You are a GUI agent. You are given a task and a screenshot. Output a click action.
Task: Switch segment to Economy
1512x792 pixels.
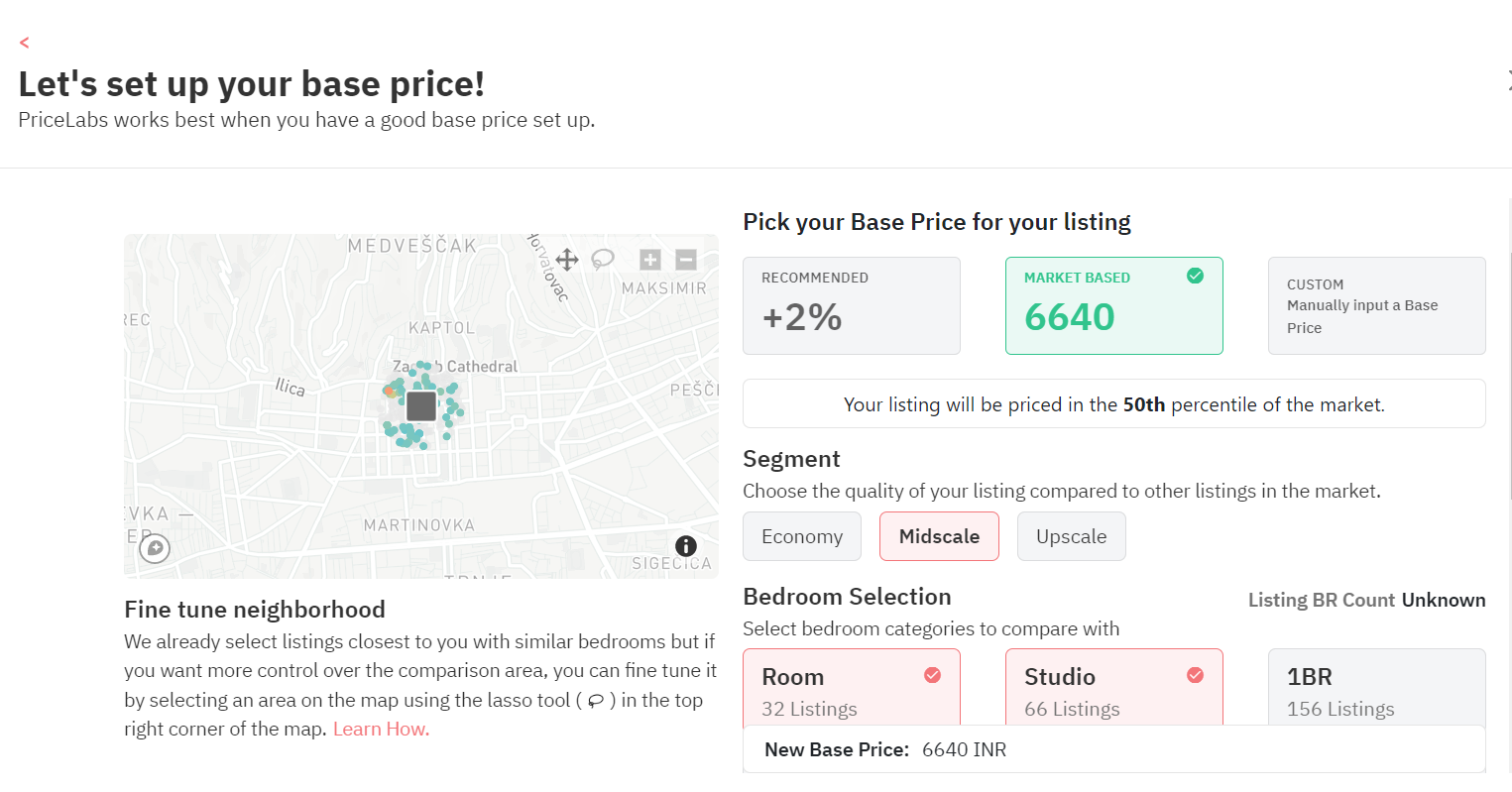[x=802, y=536]
